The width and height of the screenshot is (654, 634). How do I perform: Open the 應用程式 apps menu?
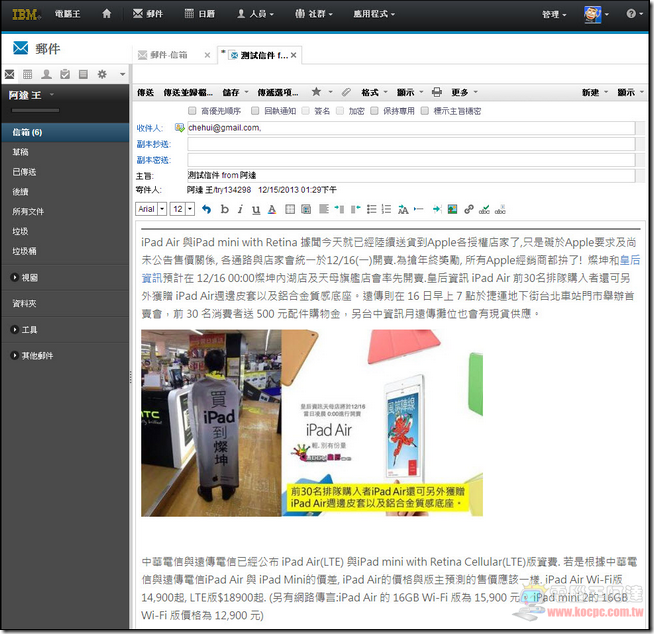[x=374, y=14]
